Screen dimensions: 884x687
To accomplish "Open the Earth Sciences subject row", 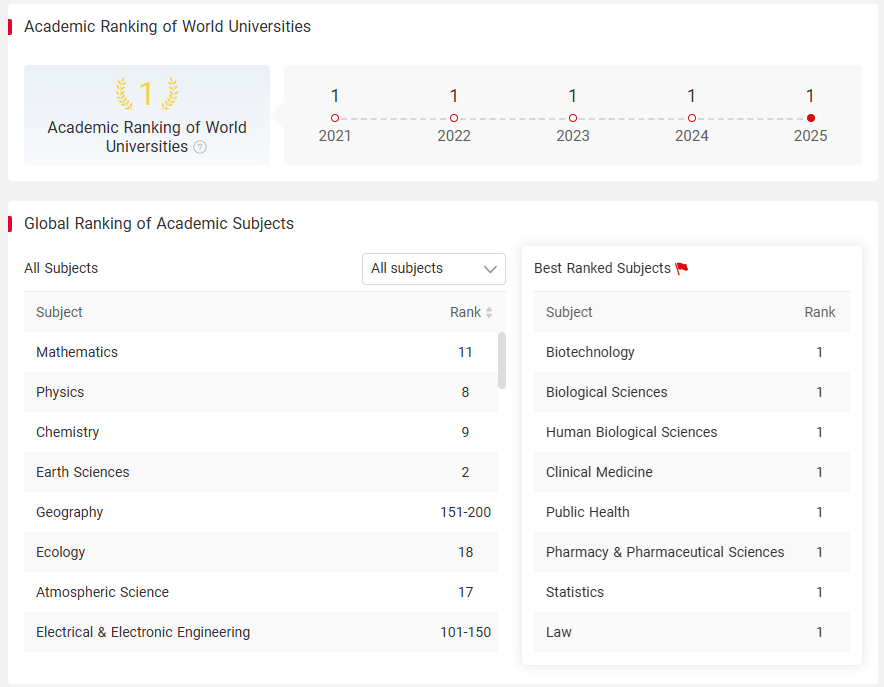I will click(x=261, y=472).
